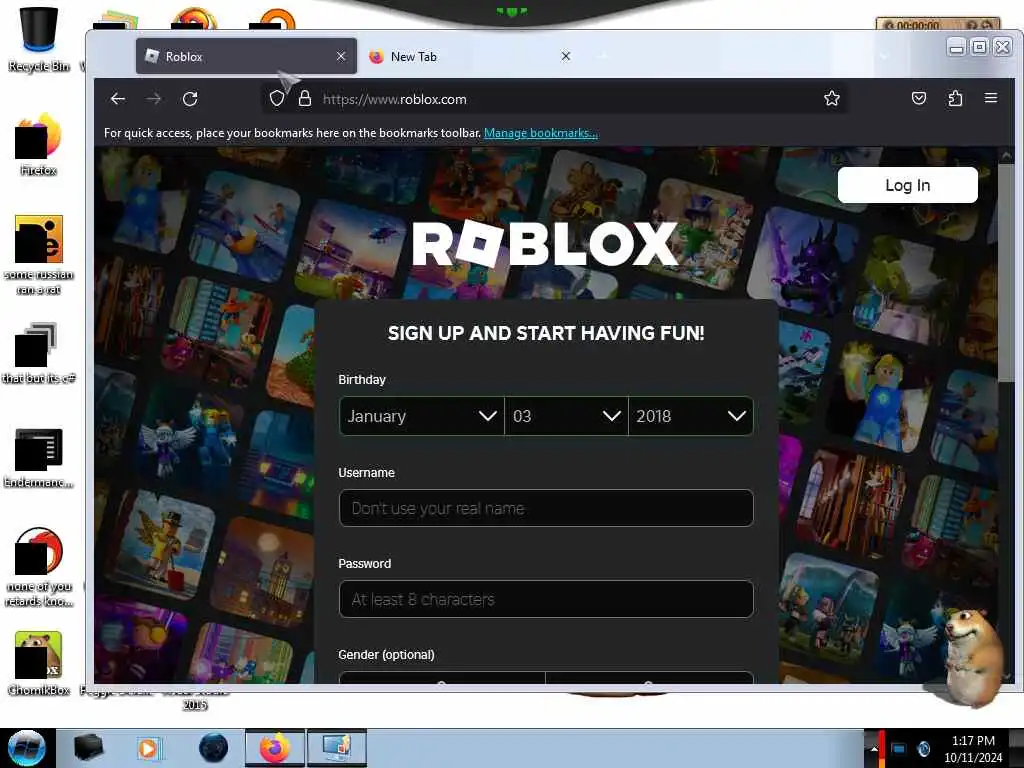Open the 'none of you' desktop icon
This screenshot has width=1024, height=768.
pyautogui.click(x=39, y=567)
